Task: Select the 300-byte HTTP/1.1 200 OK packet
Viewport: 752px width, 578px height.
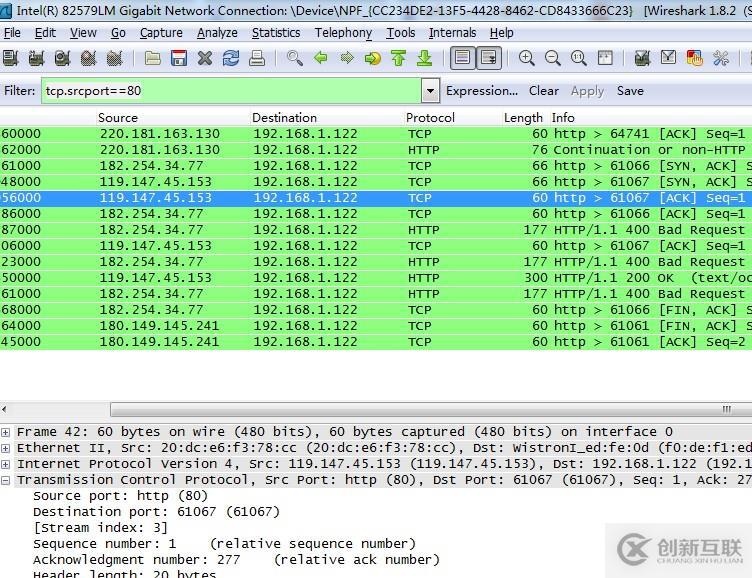Action: 376,278
